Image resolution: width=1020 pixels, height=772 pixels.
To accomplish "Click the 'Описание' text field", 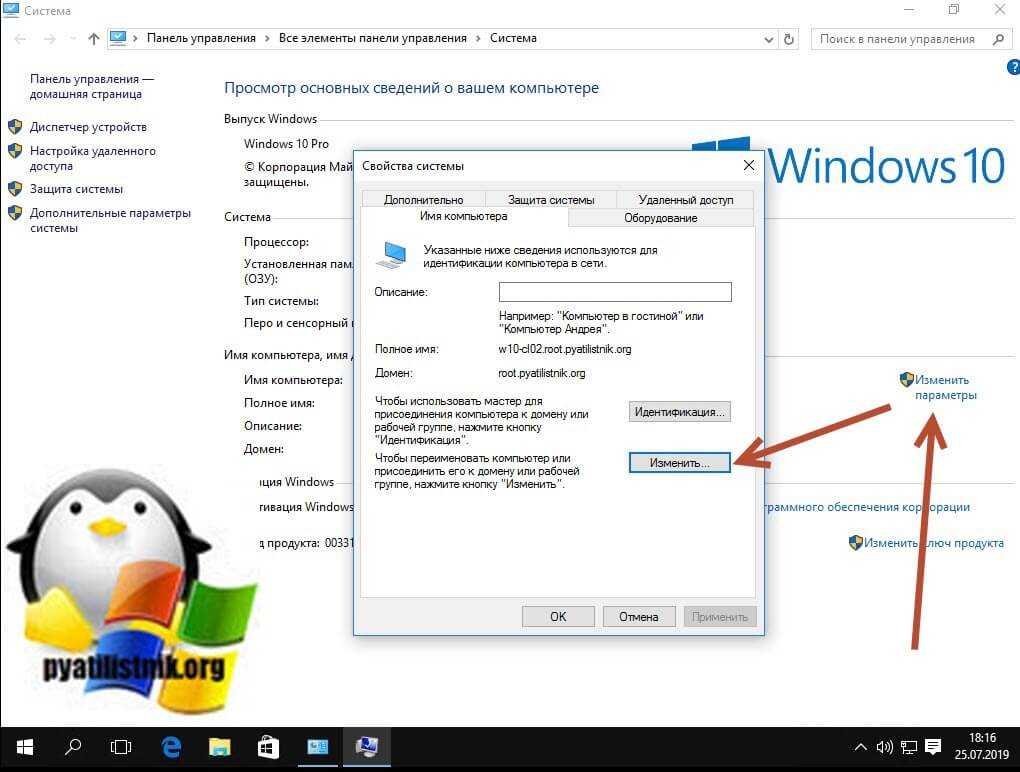I will coord(615,292).
